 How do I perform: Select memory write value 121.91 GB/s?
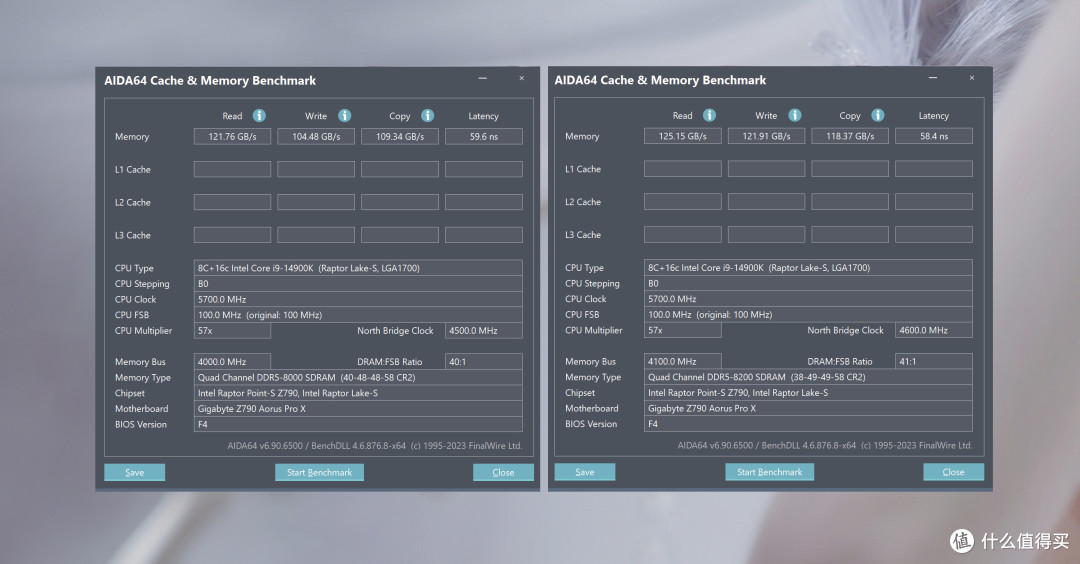point(767,136)
